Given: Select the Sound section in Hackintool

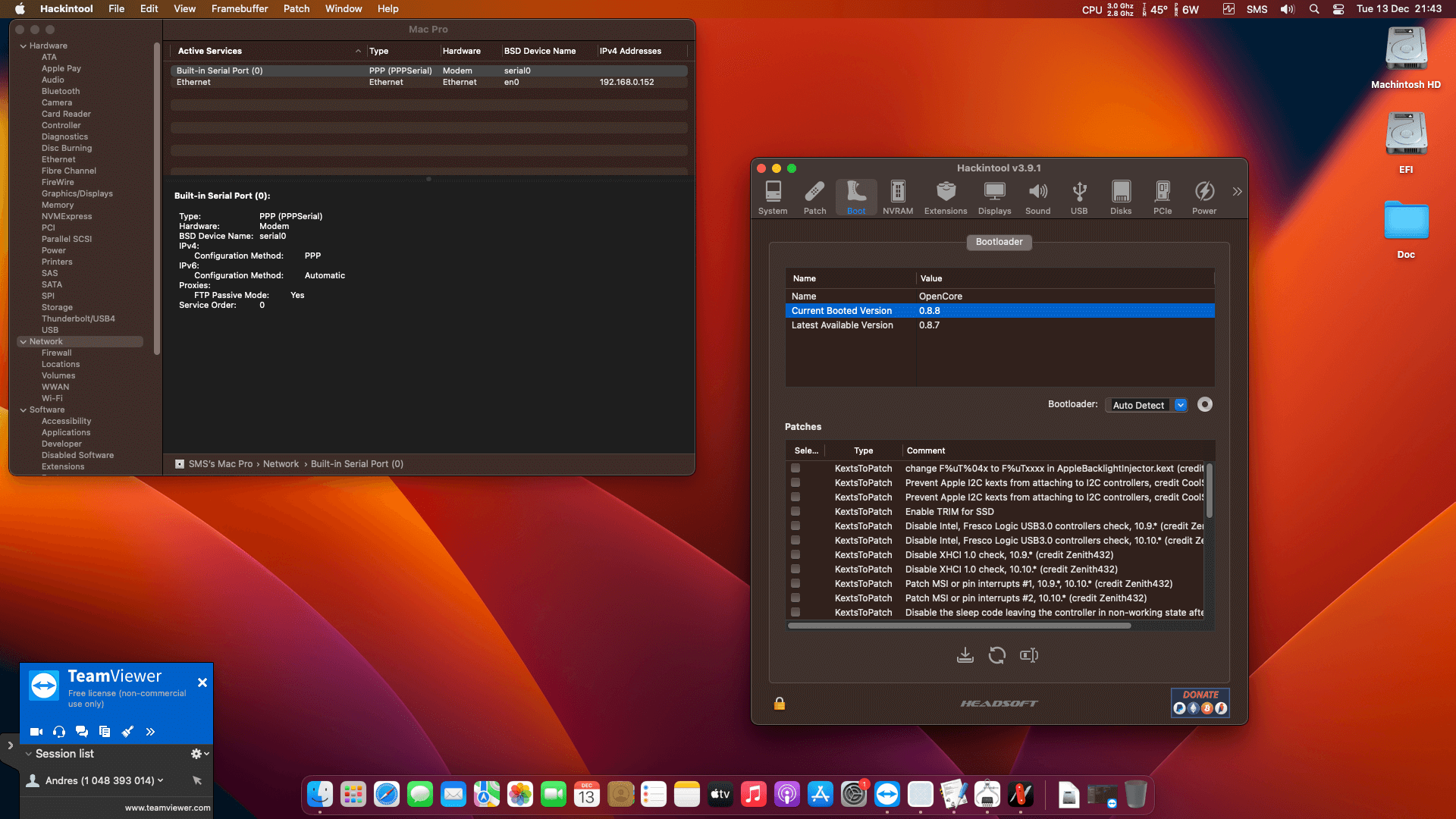Looking at the screenshot, I should pos(1037,197).
